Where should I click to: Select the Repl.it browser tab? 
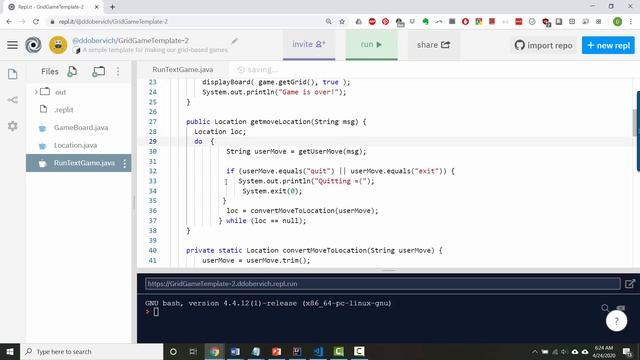[x=53, y=7]
